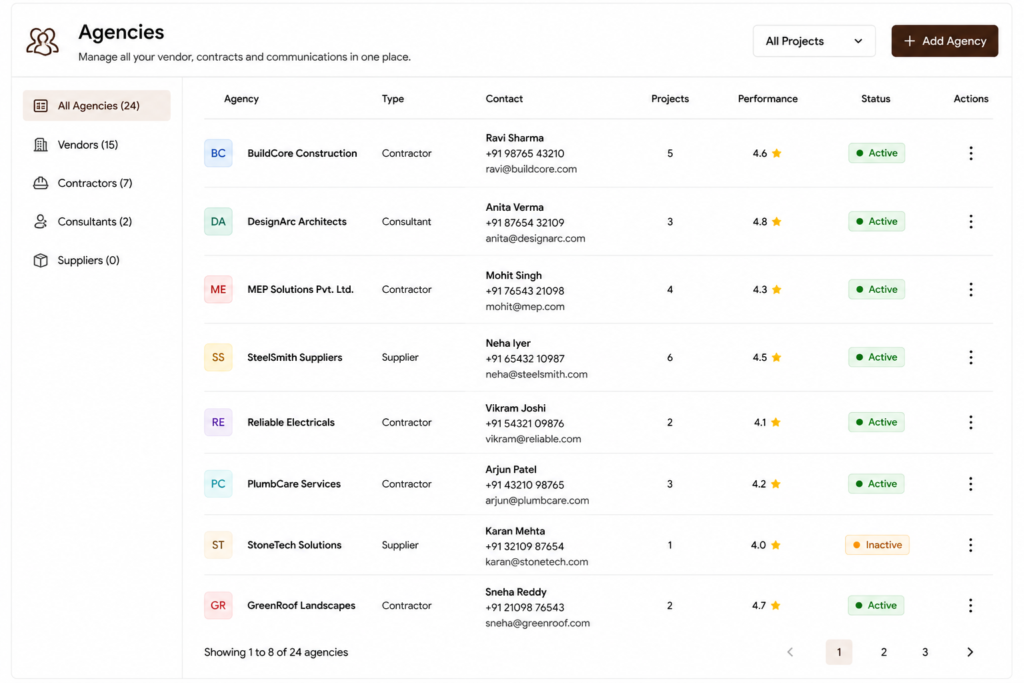
Task: Click the GR avatar badge
Action: tap(218, 606)
